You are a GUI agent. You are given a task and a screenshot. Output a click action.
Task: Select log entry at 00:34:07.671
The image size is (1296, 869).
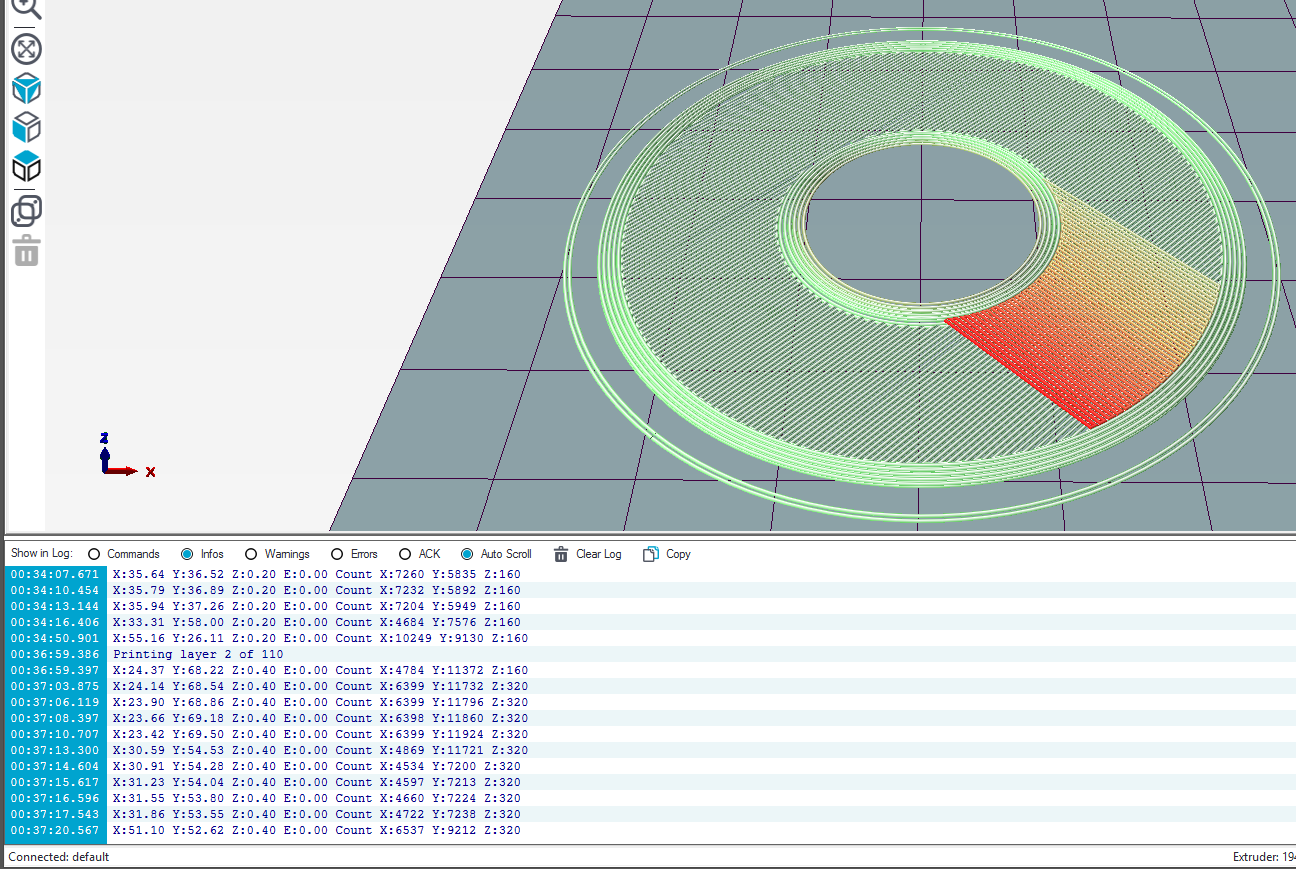point(648,574)
